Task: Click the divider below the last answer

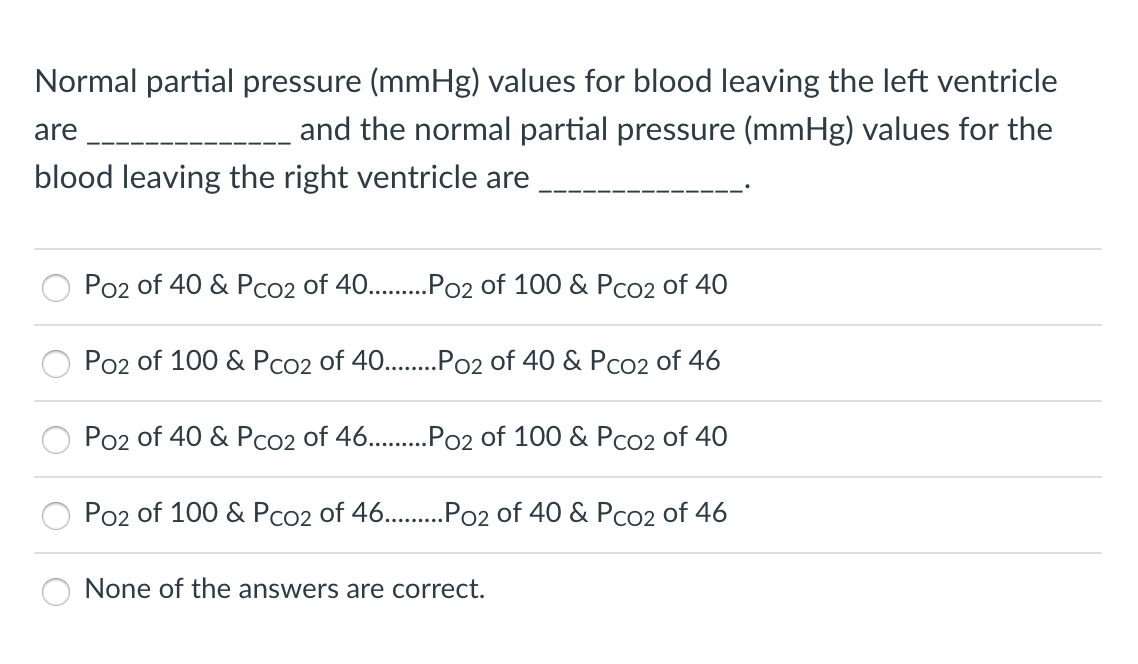Action: click(x=569, y=553)
